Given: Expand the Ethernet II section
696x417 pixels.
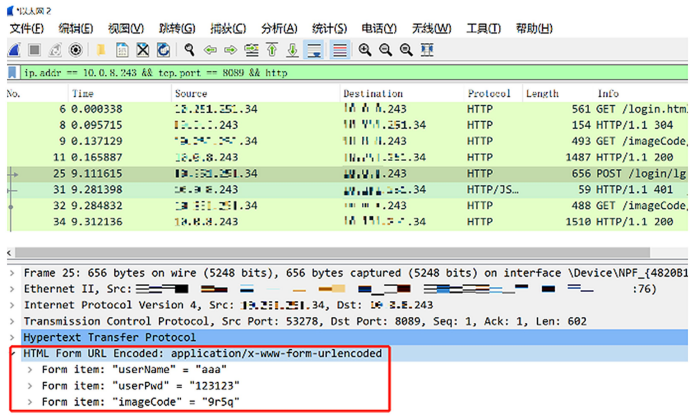Looking at the screenshot, I should coord(12,289).
